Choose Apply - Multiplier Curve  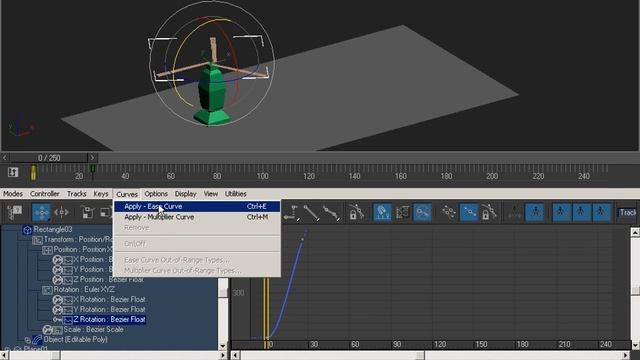pyautogui.click(x=197, y=217)
